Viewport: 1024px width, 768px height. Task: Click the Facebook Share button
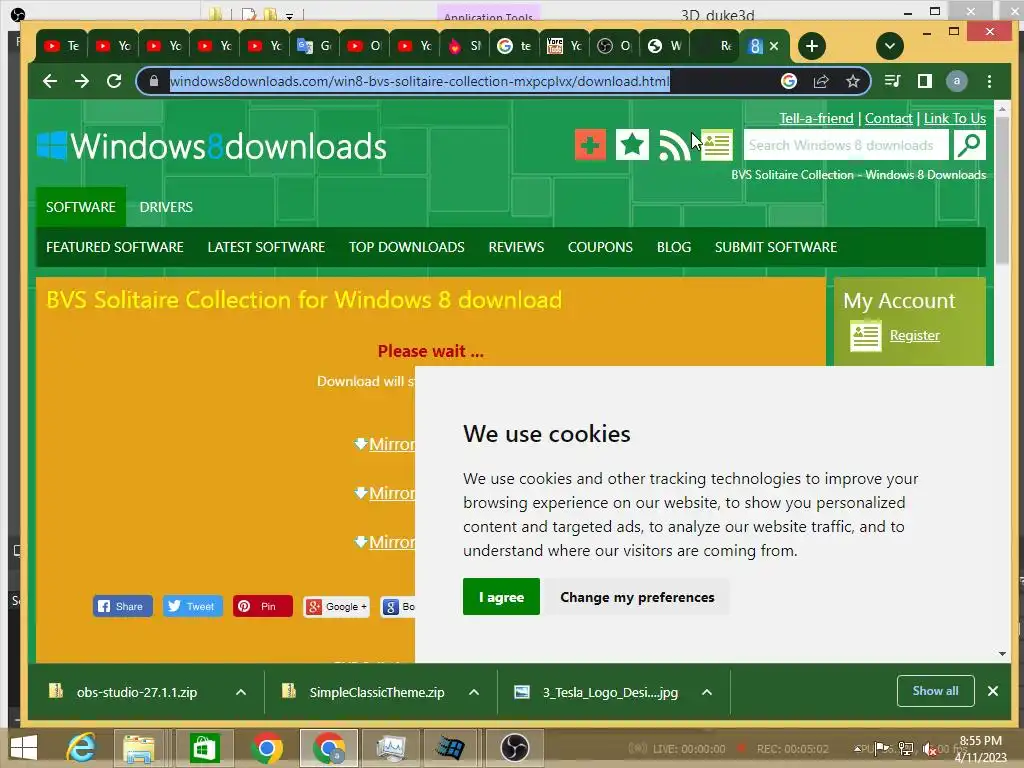[x=123, y=606]
